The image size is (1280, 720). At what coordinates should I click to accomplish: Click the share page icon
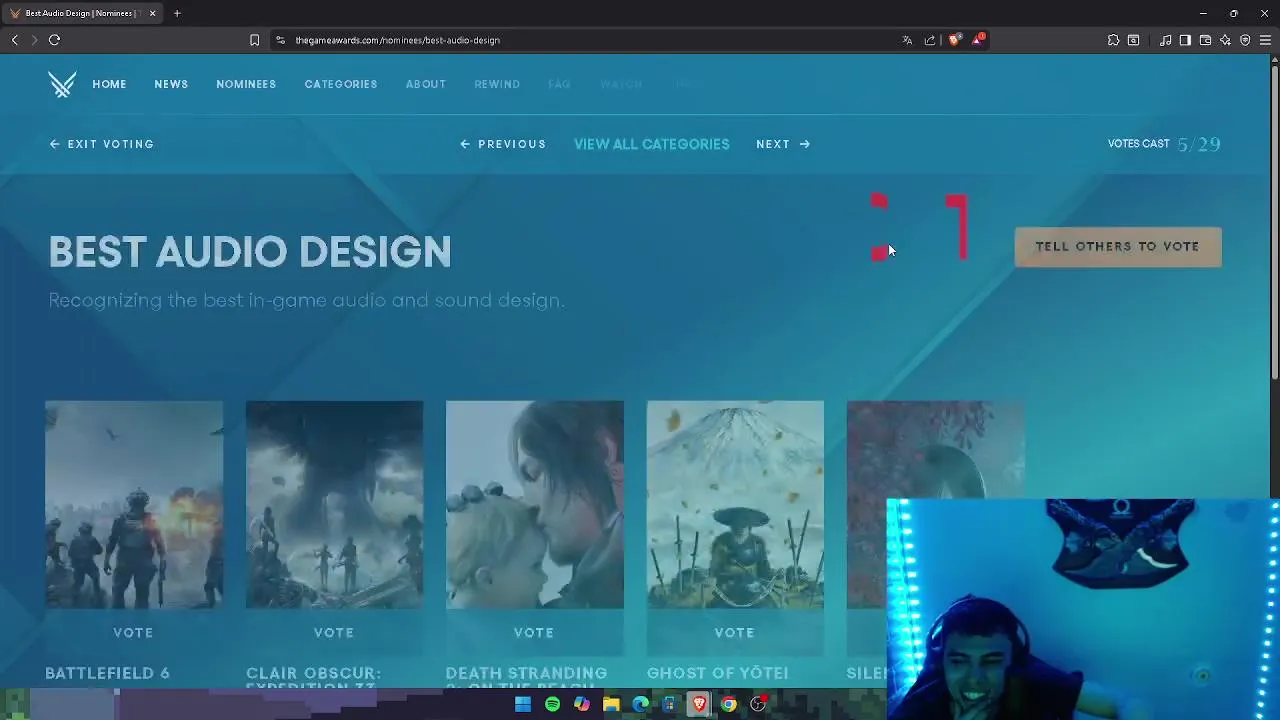930,40
